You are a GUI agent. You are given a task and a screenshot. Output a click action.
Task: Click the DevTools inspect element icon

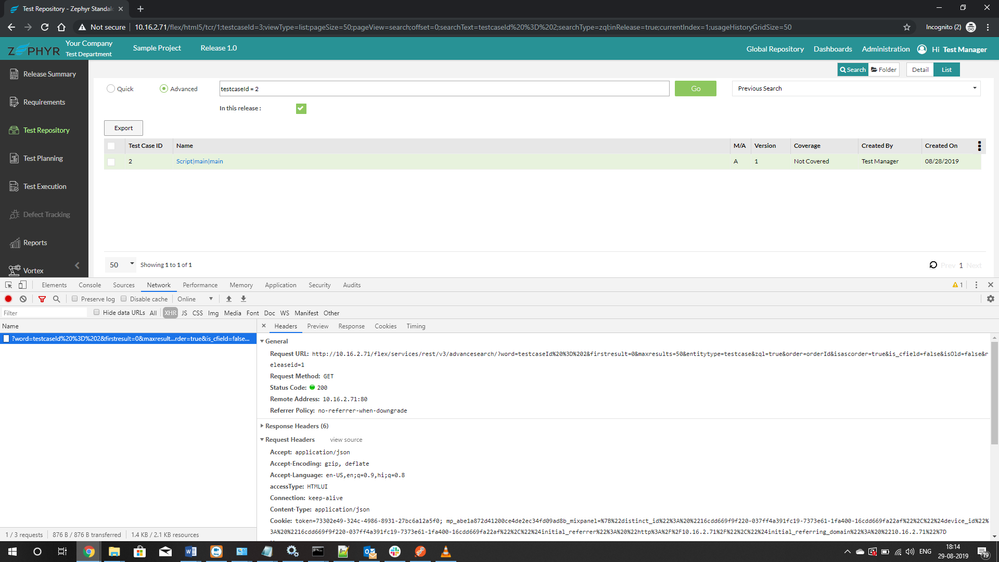(x=9, y=285)
